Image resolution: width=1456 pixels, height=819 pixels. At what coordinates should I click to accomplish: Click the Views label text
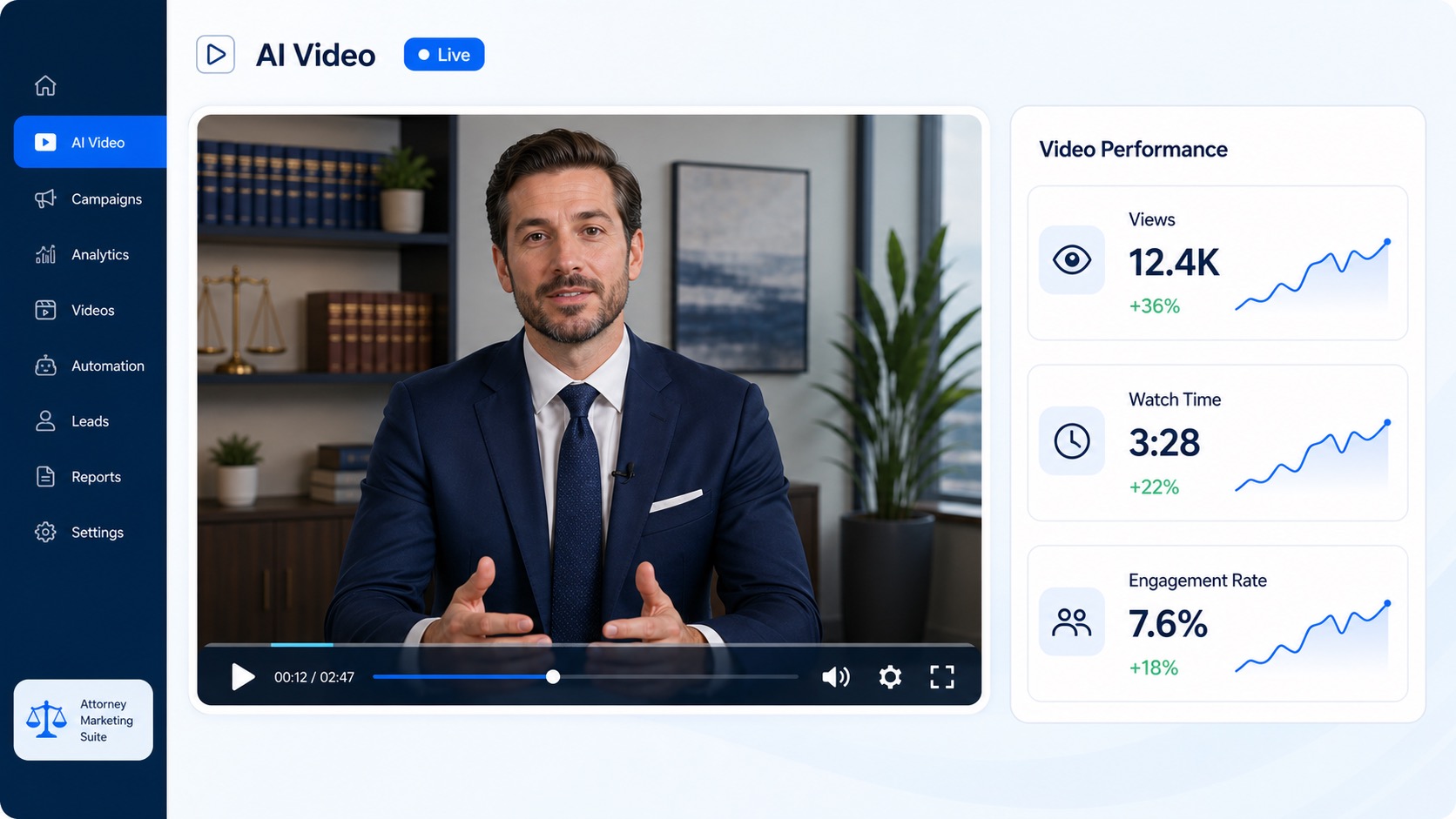[1151, 219]
